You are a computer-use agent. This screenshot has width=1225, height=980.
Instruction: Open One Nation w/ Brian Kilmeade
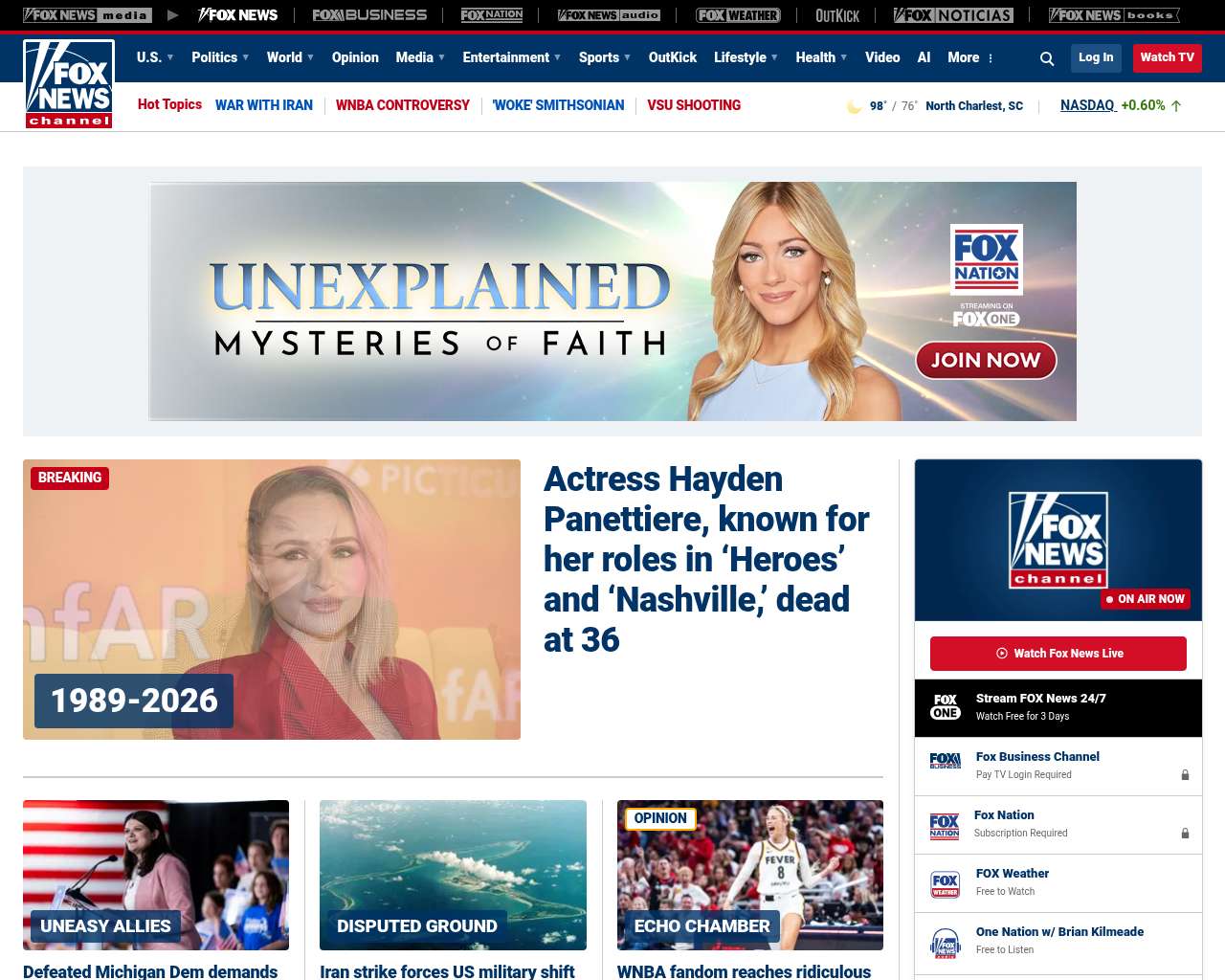[x=1059, y=932]
